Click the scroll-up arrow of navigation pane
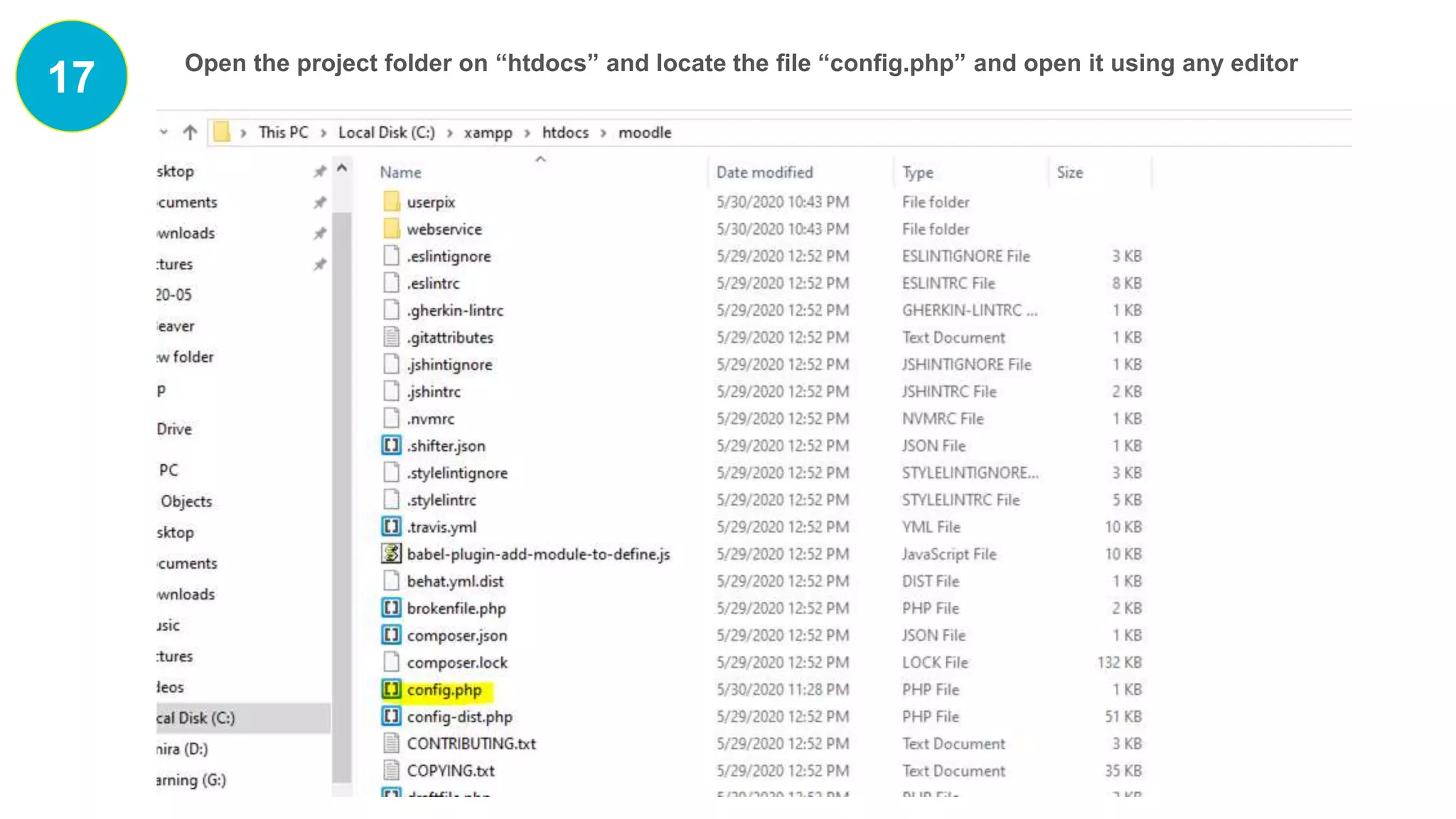 pos(342,168)
